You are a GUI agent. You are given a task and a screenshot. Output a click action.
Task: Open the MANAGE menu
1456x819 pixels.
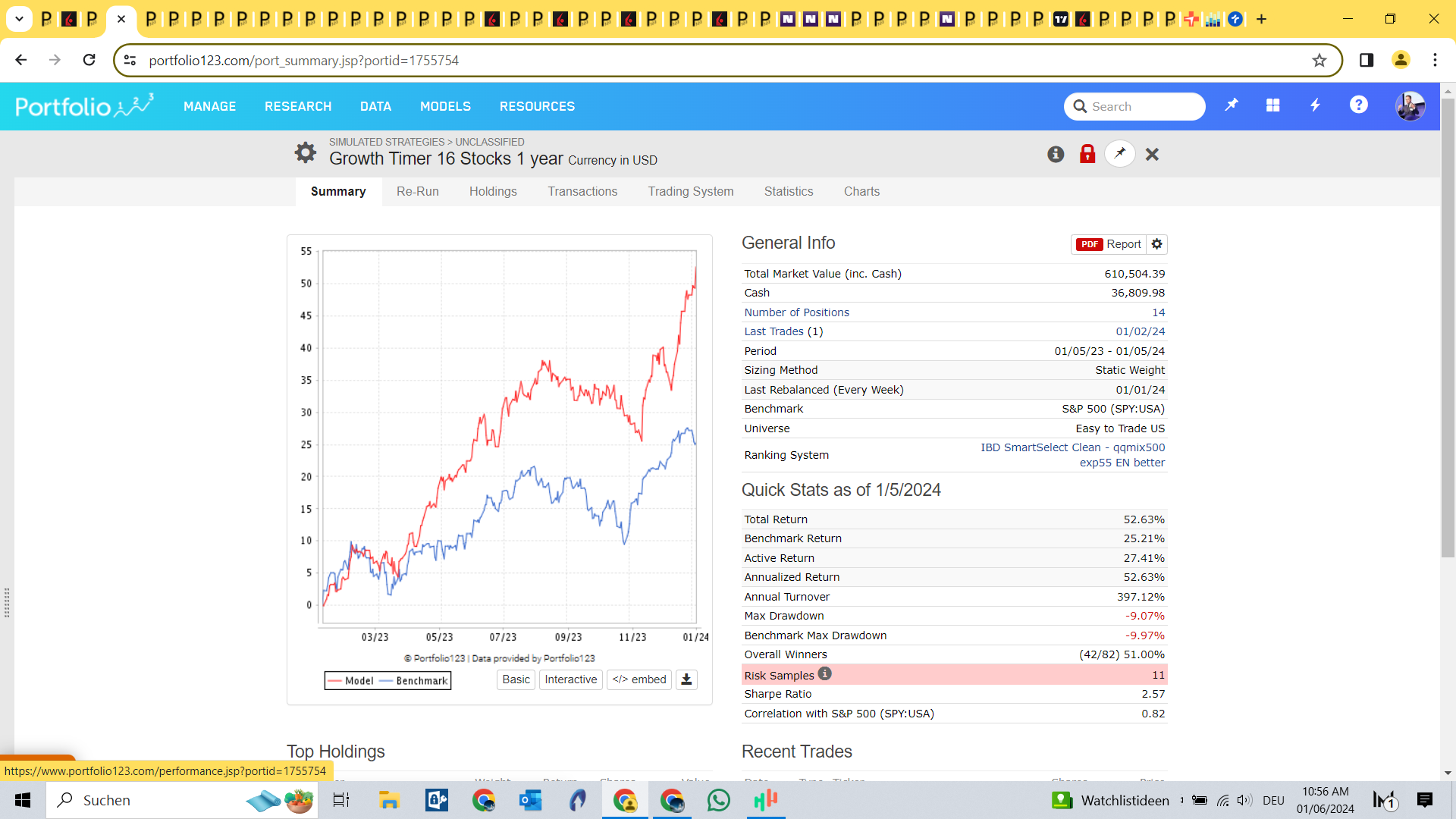209,106
